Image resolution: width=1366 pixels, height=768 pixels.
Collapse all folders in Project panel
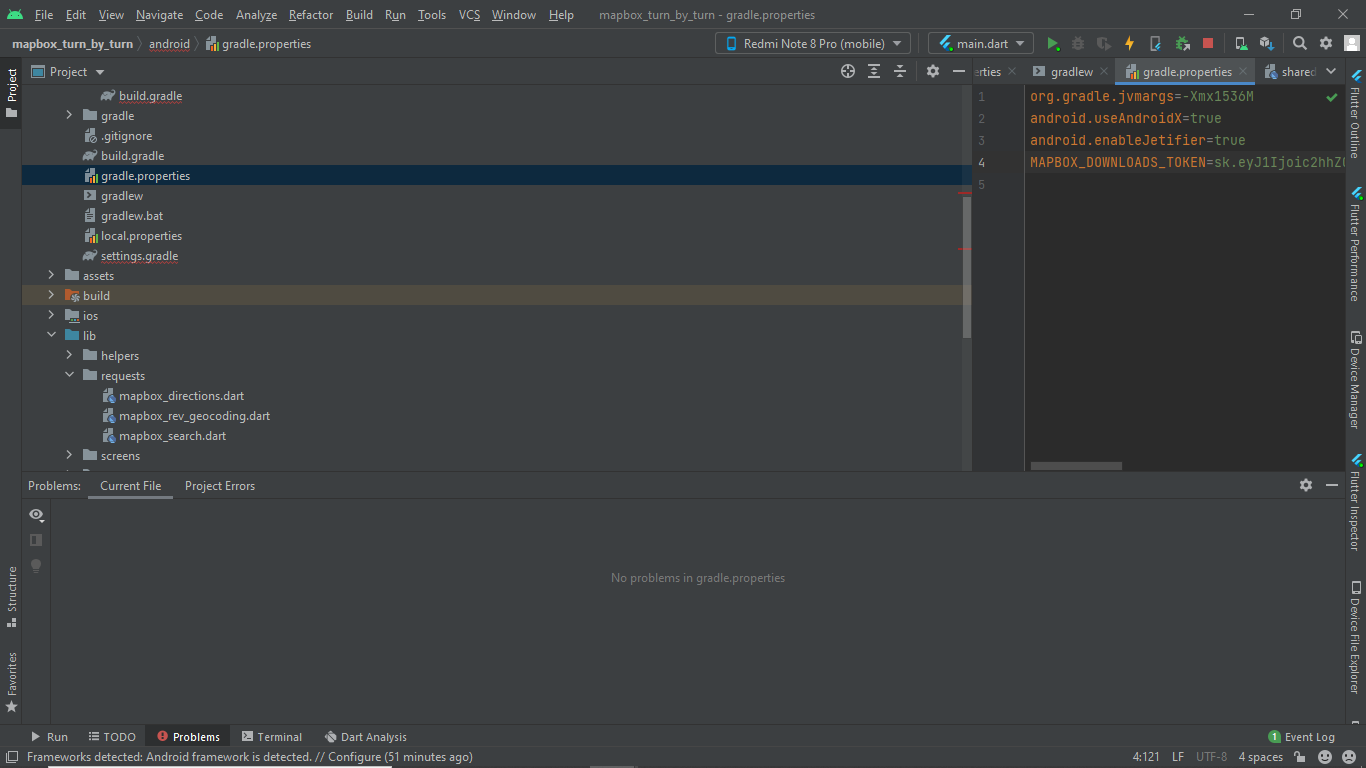tap(900, 71)
